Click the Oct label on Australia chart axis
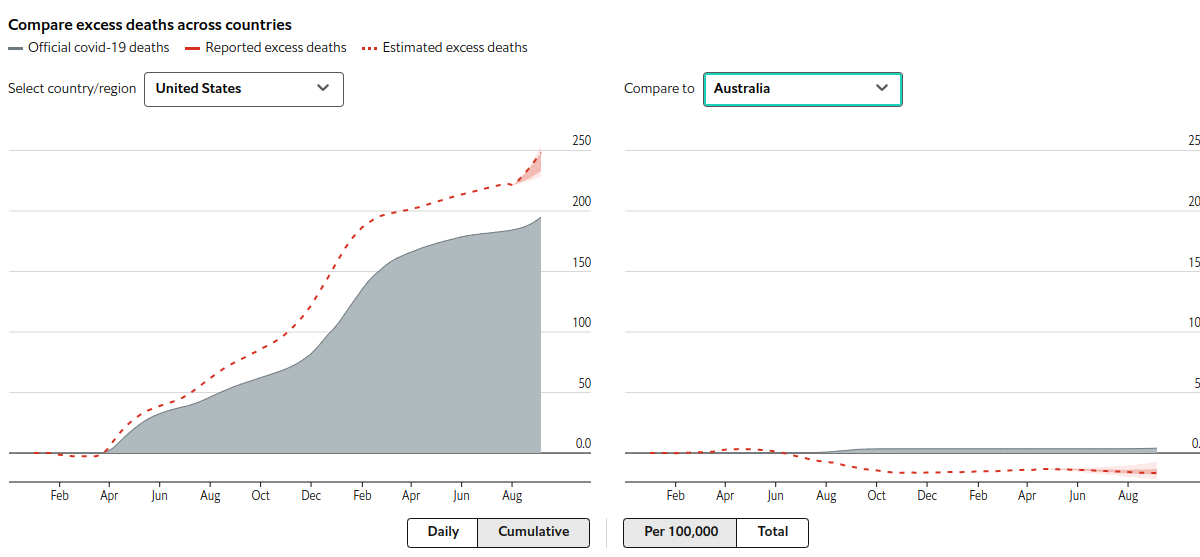The height and width of the screenshot is (557, 1200). click(x=877, y=496)
